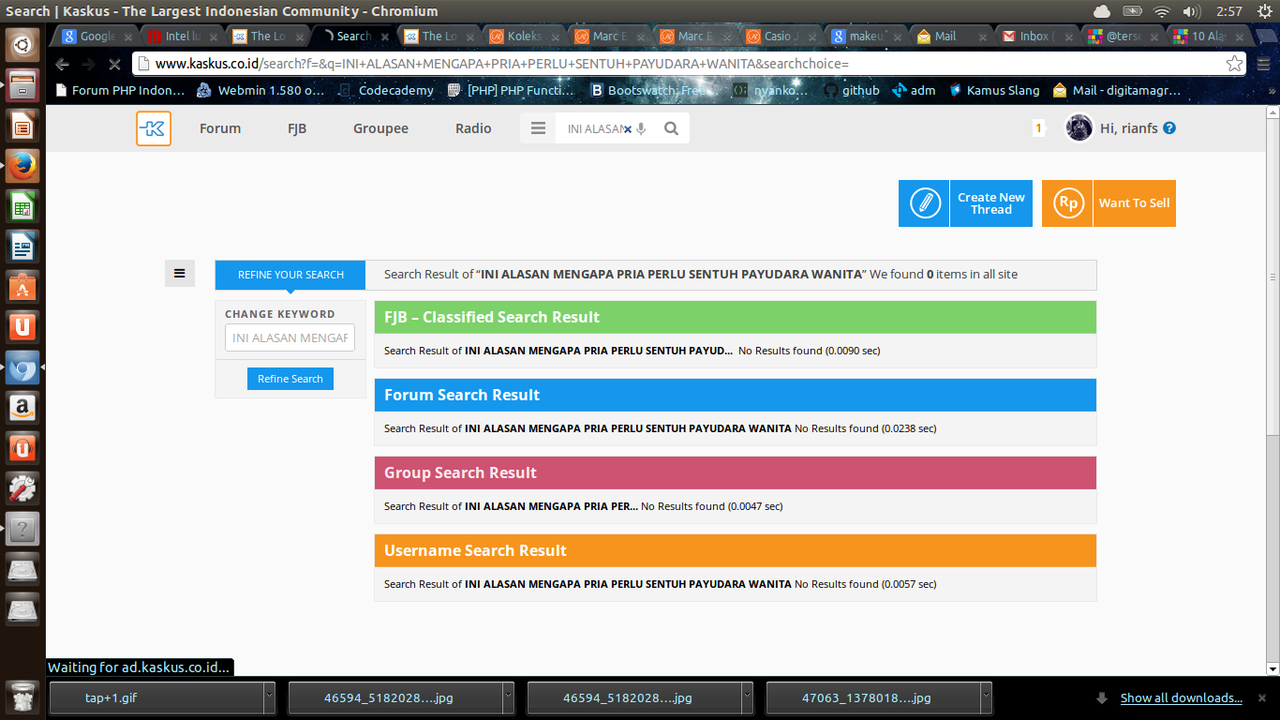The image size is (1280, 720).
Task: Open the Kaskus logo home icon
Action: tap(153, 128)
